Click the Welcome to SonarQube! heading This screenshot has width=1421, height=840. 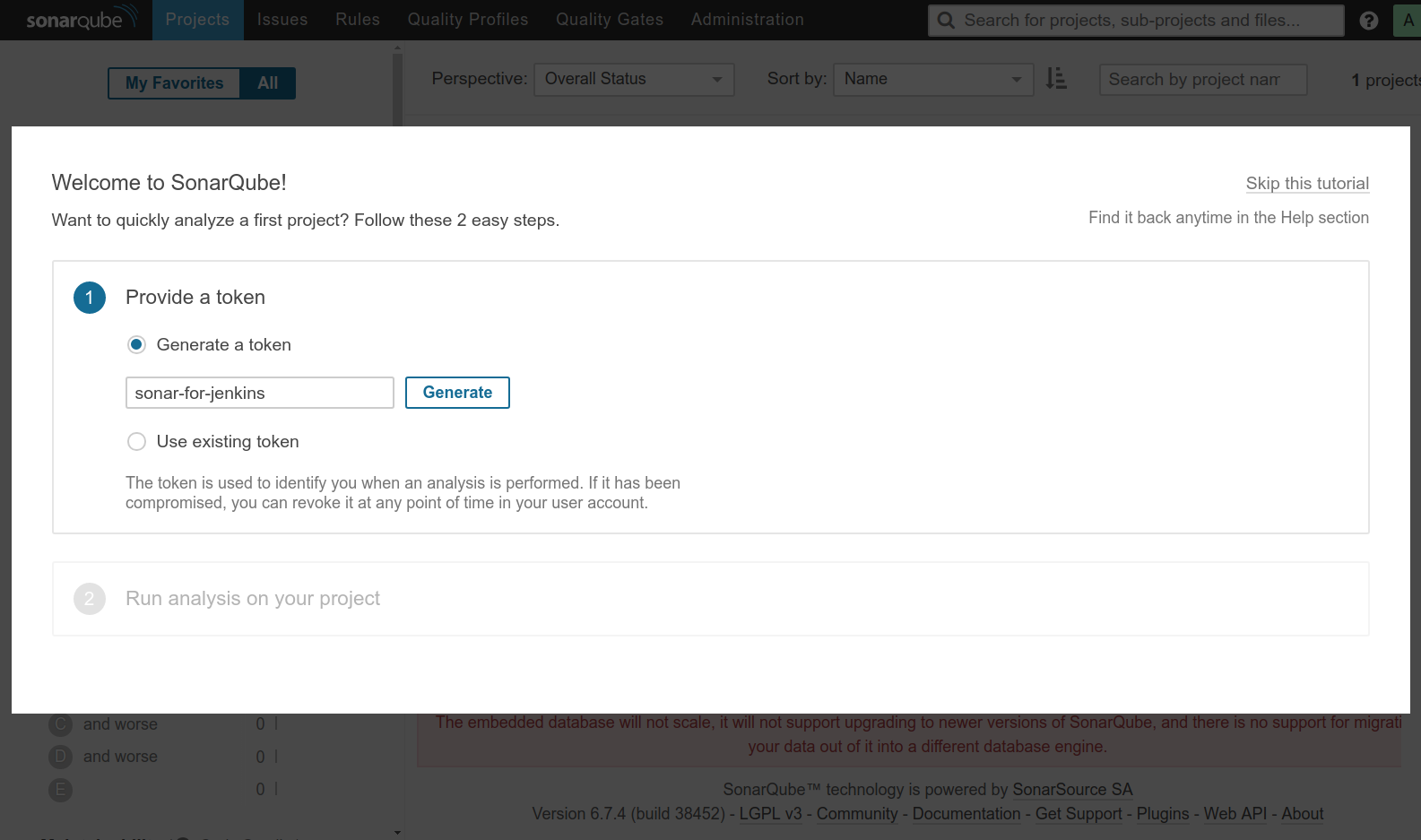pos(169,183)
